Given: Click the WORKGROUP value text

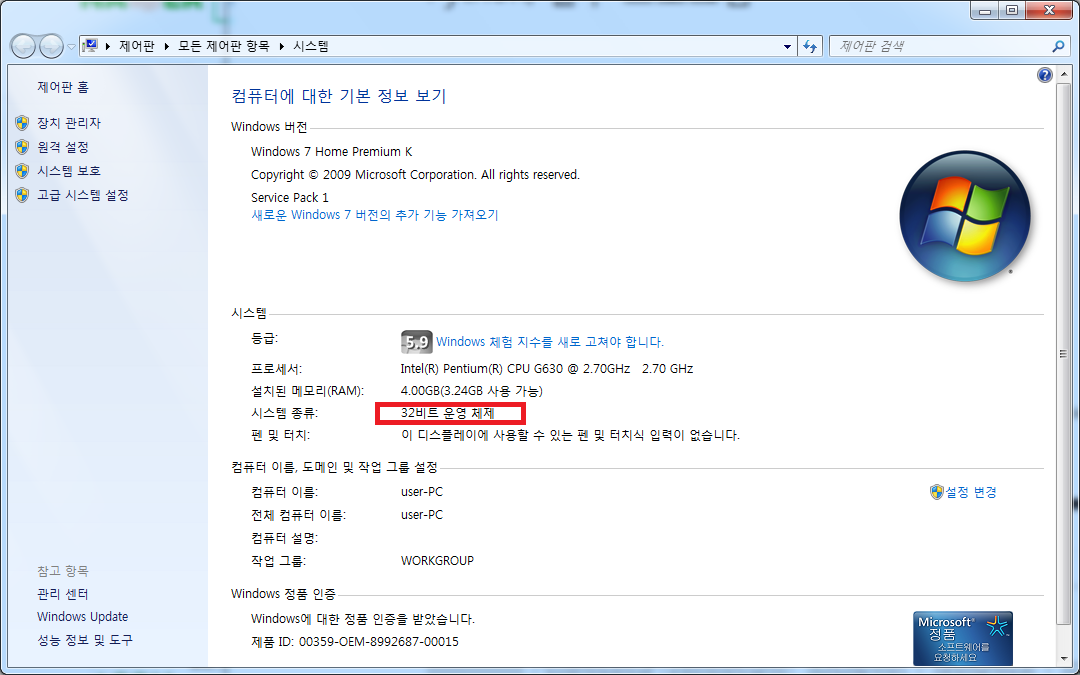Looking at the screenshot, I should tap(437, 561).
